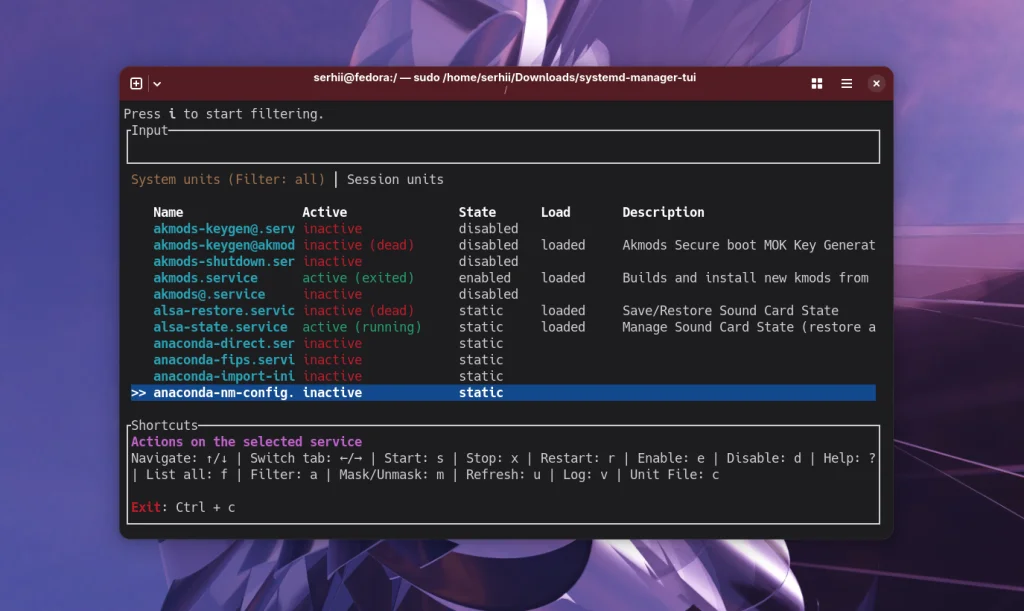Click the 'Filter: a' shortcut

[x=283, y=475]
